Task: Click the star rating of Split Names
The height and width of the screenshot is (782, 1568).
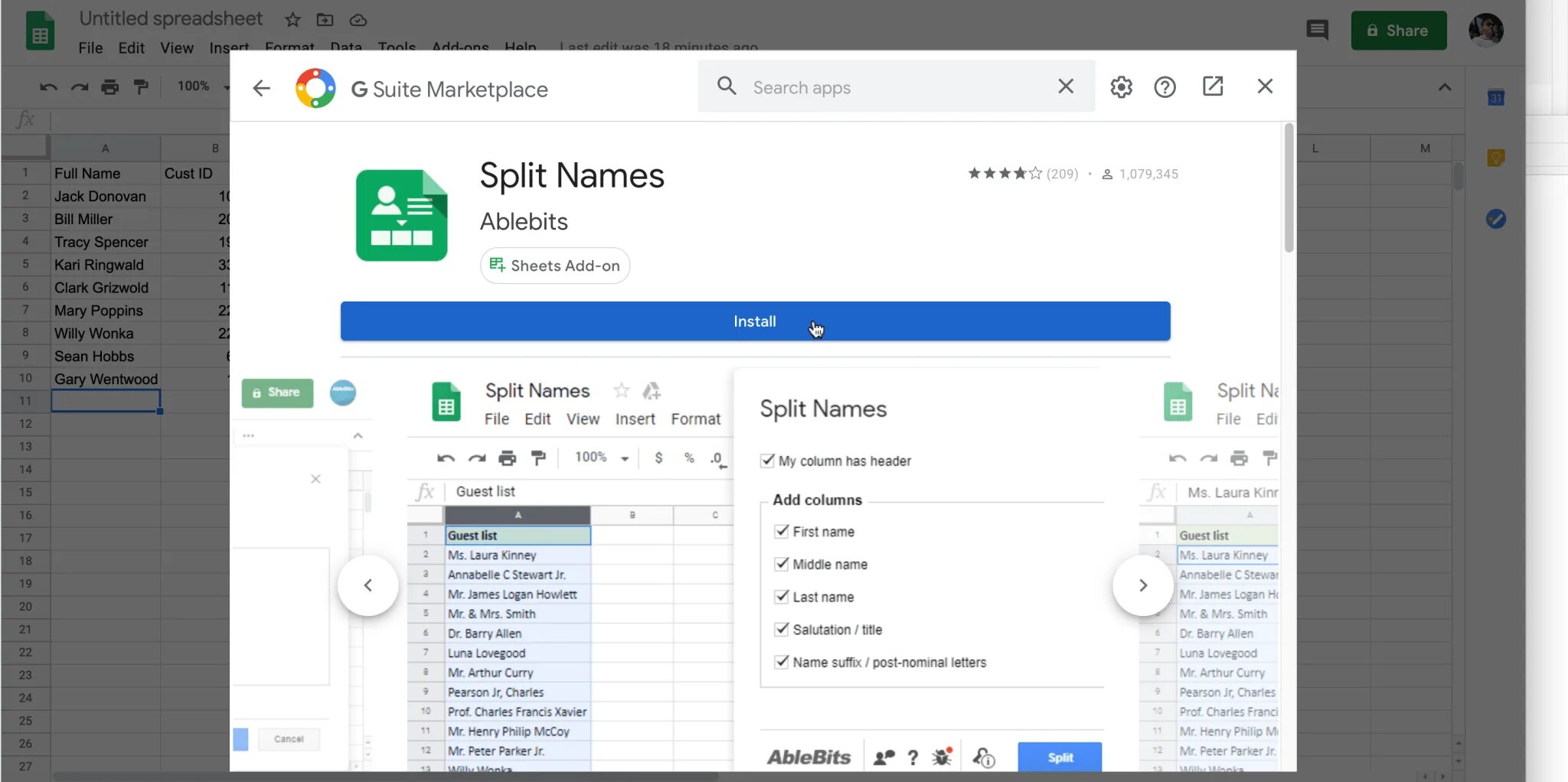Action: (1004, 174)
